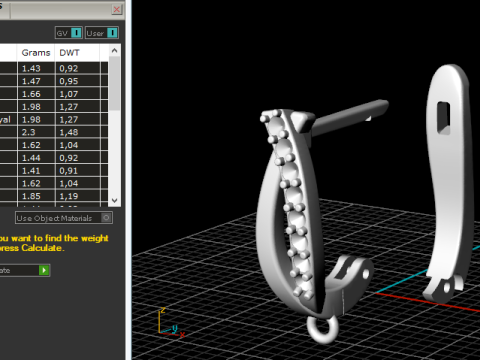Enable Use Object Materials option
Screen dimensions: 480x360
pyautogui.click(x=64, y=218)
